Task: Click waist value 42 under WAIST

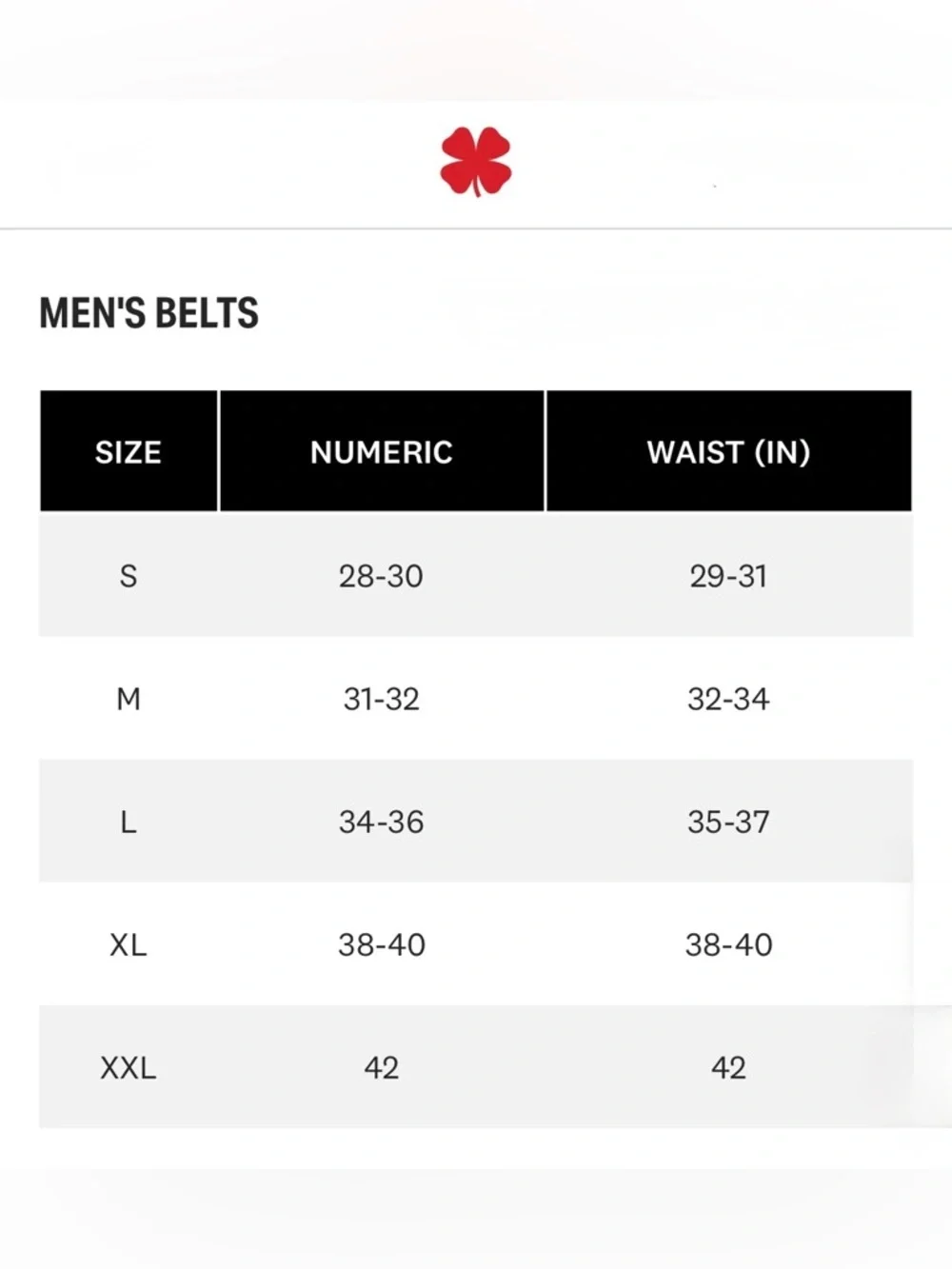Action: point(728,1067)
